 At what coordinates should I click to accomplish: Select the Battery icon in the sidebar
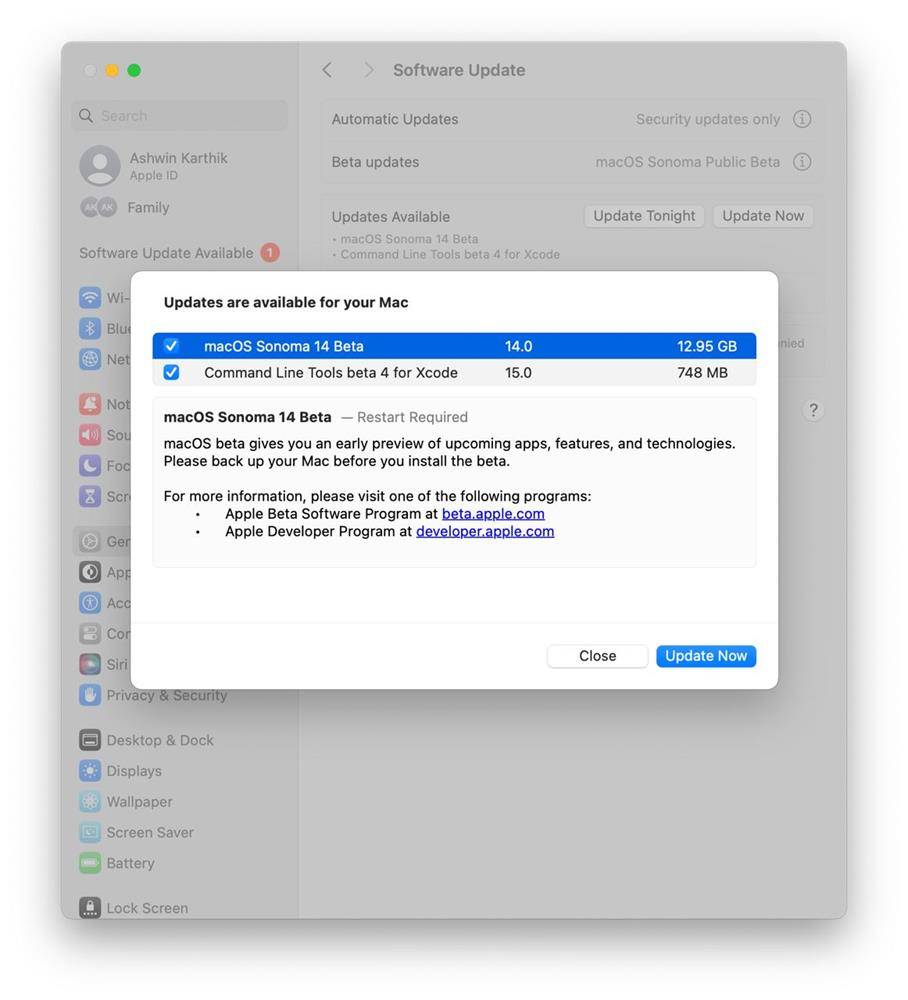coord(90,862)
